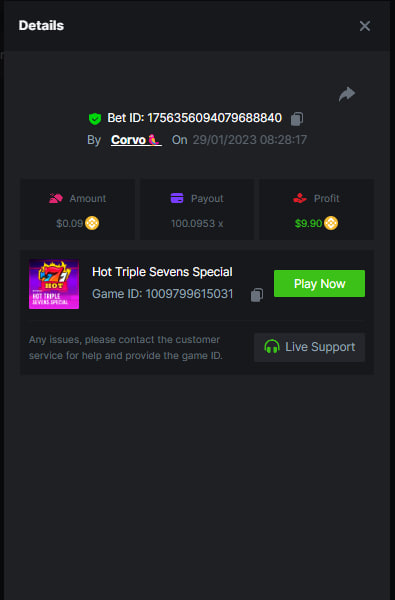Click the share arrow icon
The width and height of the screenshot is (395, 600).
[347, 94]
